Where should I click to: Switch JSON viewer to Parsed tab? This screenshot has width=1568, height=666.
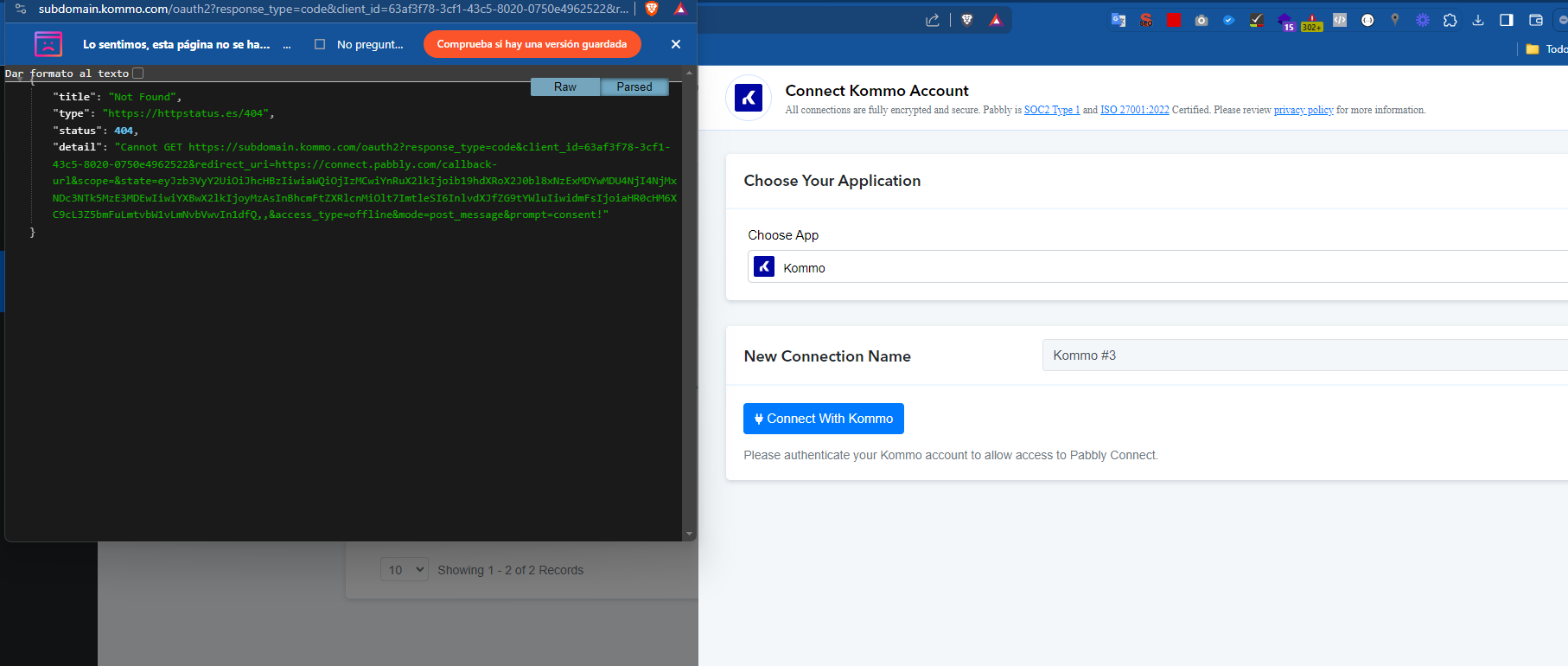[x=634, y=86]
